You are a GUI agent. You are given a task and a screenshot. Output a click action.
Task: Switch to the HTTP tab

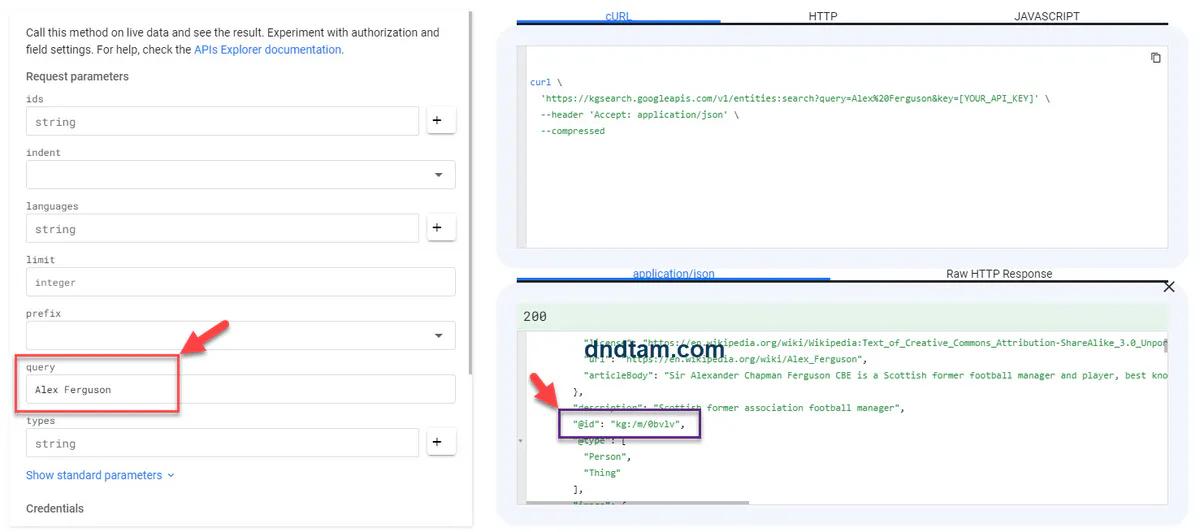(822, 16)
